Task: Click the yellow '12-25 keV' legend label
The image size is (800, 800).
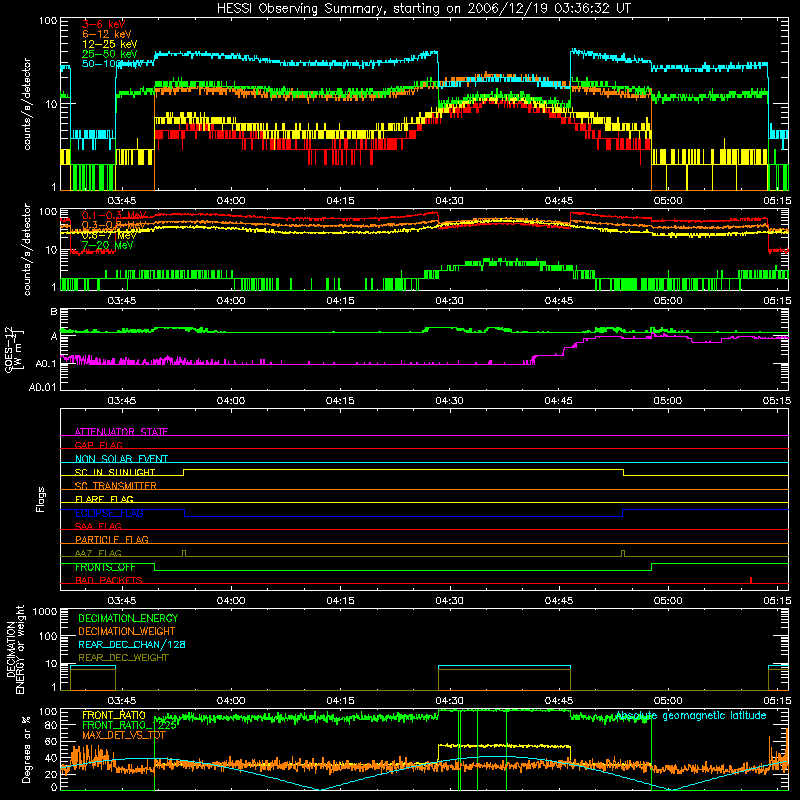Action: tap(110, 44)
